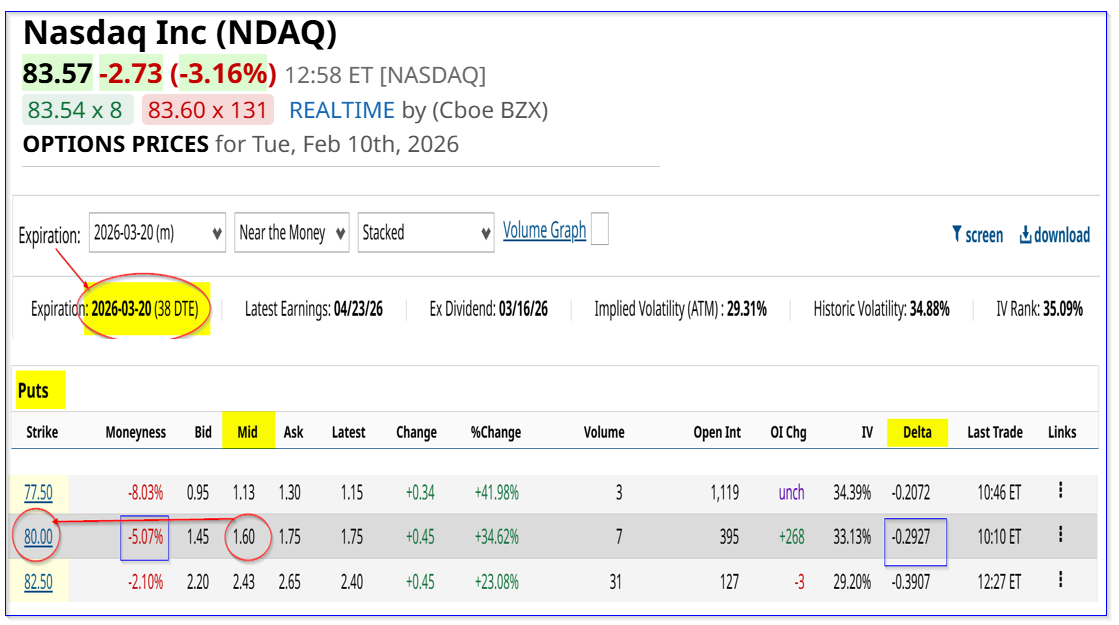Sort by the IV column header
This screenshot has height=625, width=1119.
pyautogui.click(x=867, y=432)
